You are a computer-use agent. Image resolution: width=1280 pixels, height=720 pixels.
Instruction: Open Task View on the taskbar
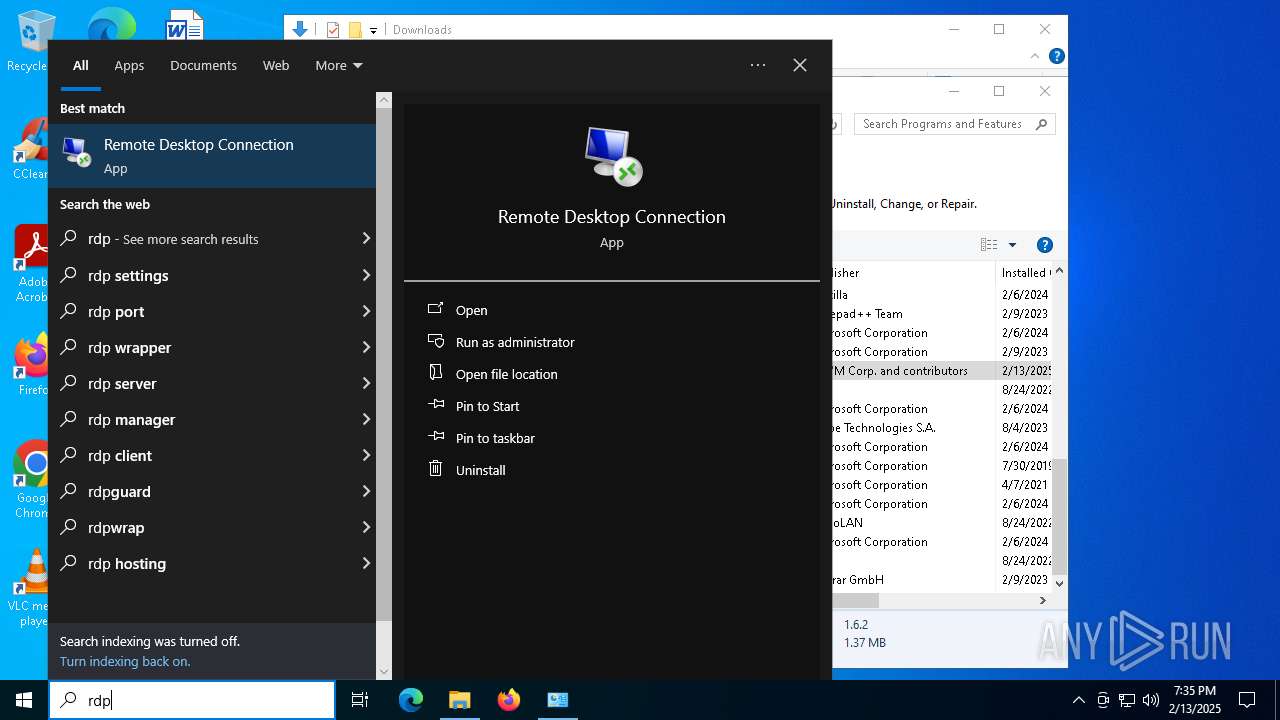pos(360,700)
